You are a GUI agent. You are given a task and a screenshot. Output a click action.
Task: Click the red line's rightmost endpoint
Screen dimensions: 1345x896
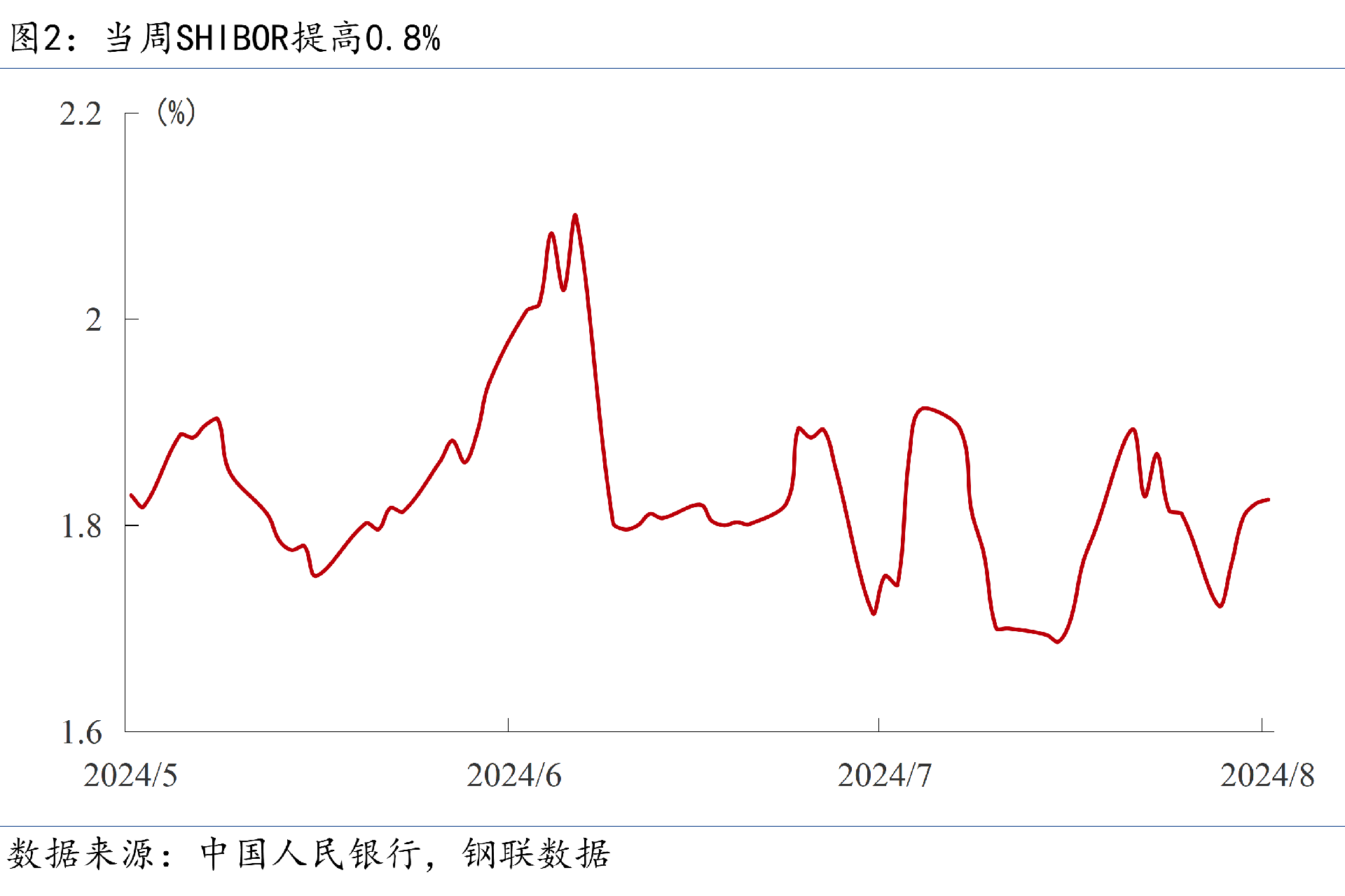coord(1269,499)
